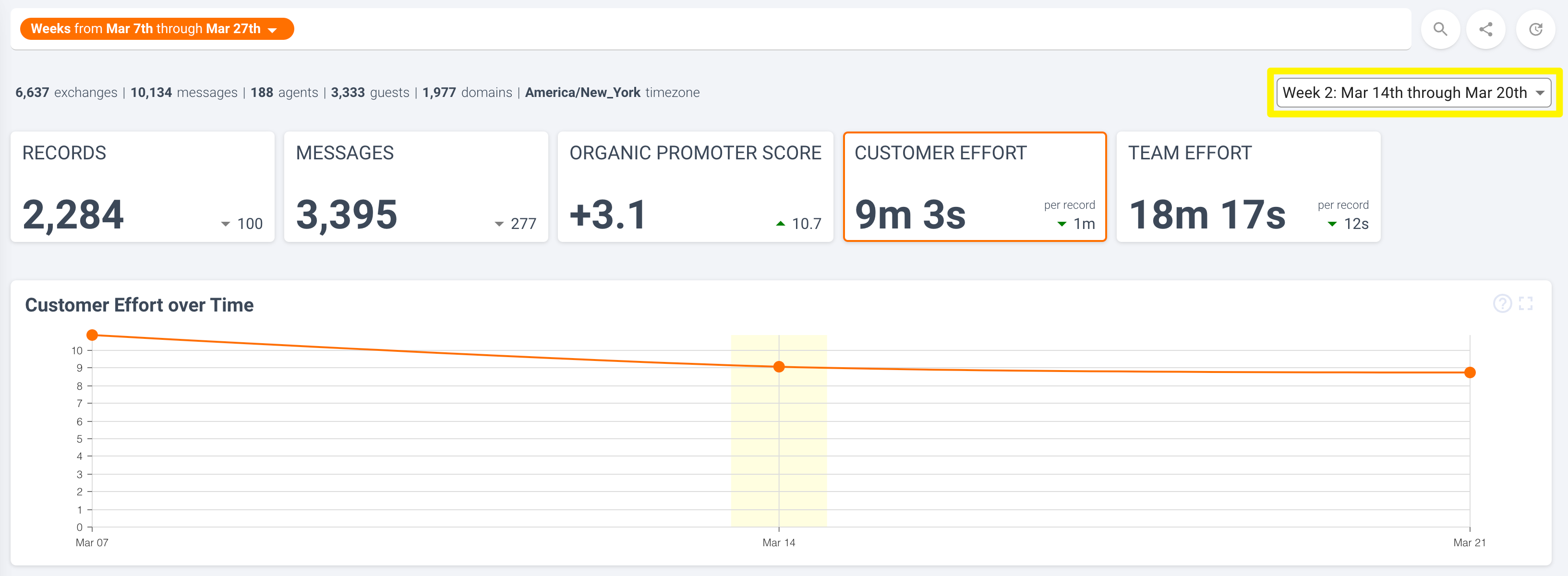Open the Week 2 date range selector
Screen dimensions: 1568x576
(1413, 93)
